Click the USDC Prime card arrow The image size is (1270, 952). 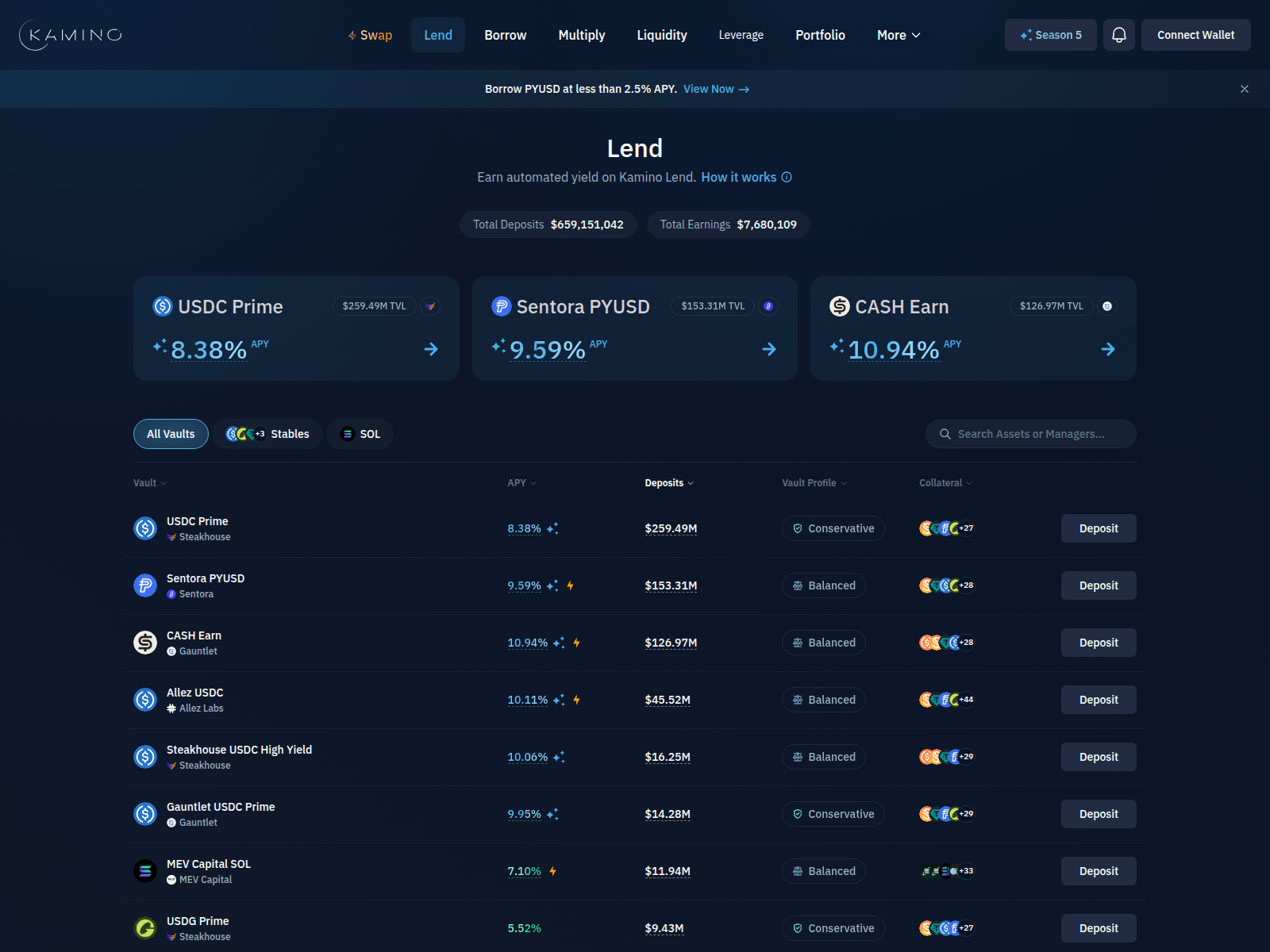(x=431, y=349)
